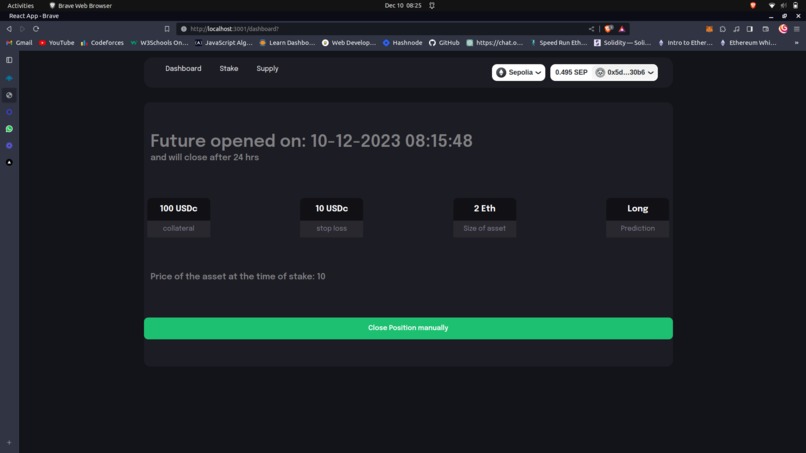Open the extensions puzzle icon
This screenshot has width=806, height=453.
(723, 29)
